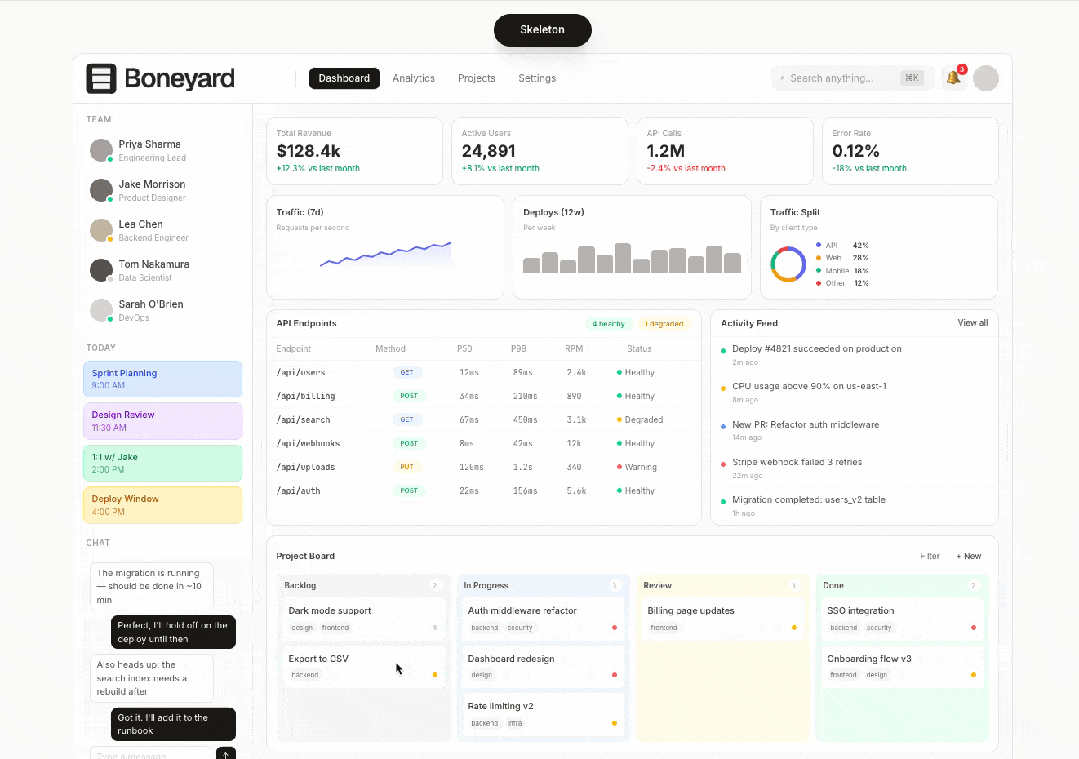Click View all in Activity Feed
Image resolution: width=1079 pixels, height=759 pixels.
click(972, 323)
